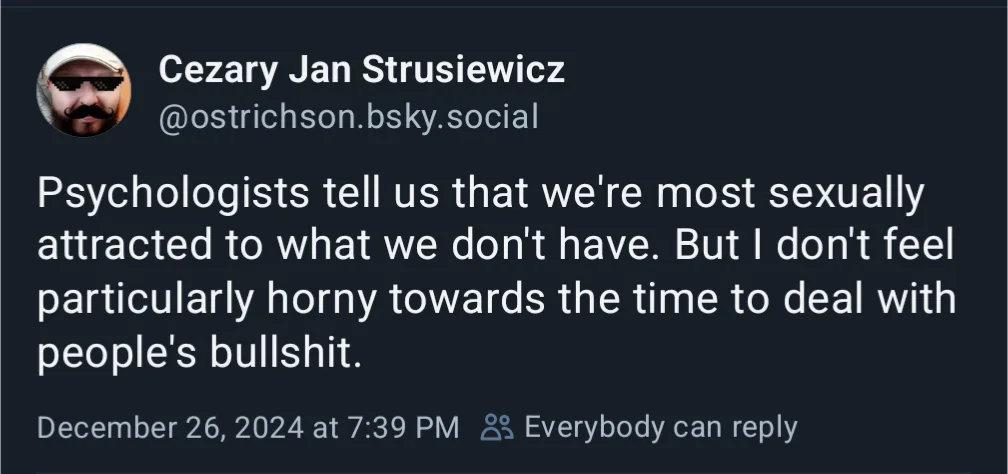Click the word 'people's' in the last line
Viewport: 1008px width, 474px height.
click(x=116, y=352)
